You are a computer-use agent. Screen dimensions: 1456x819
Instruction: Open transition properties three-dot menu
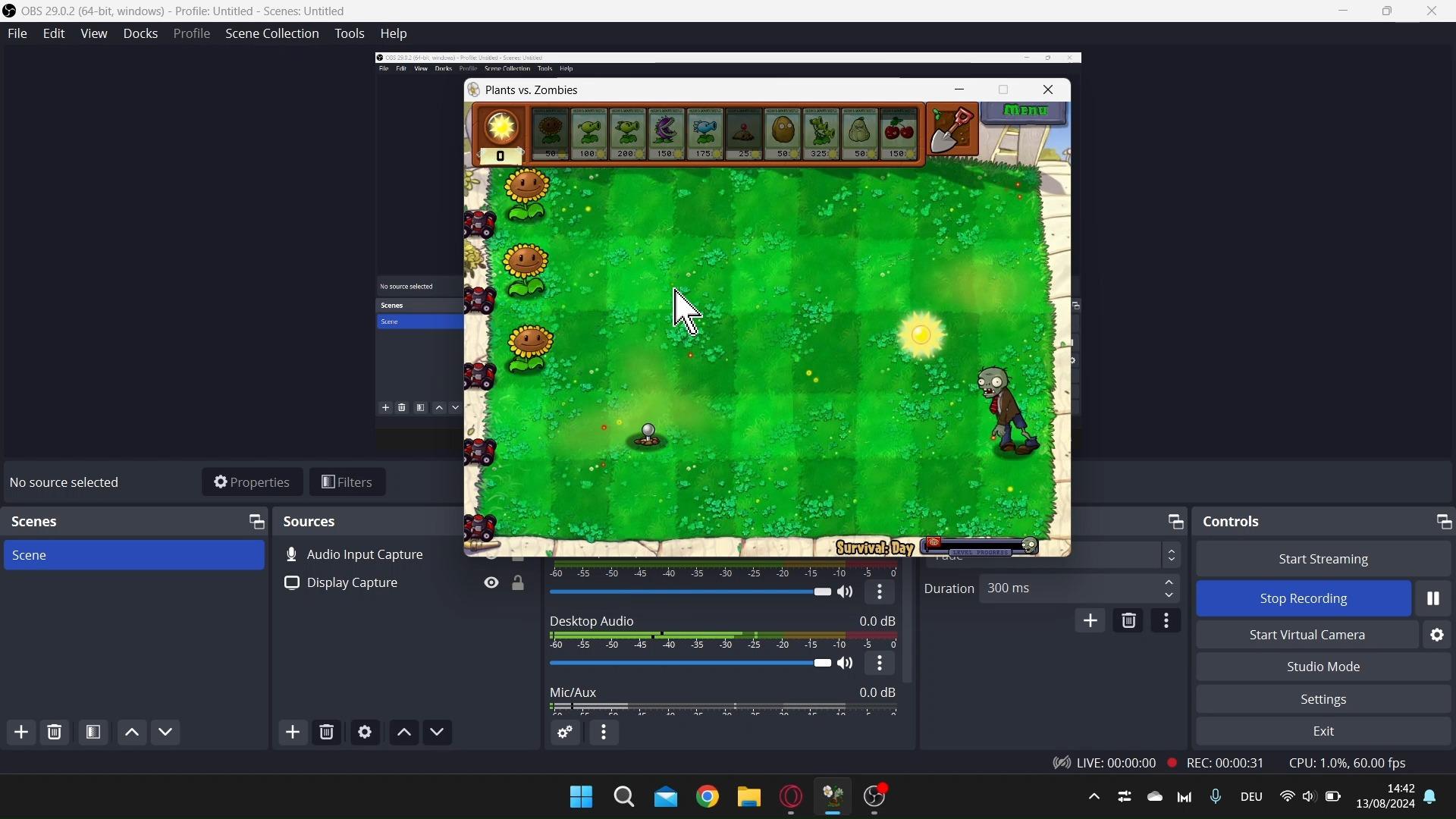1167,621
